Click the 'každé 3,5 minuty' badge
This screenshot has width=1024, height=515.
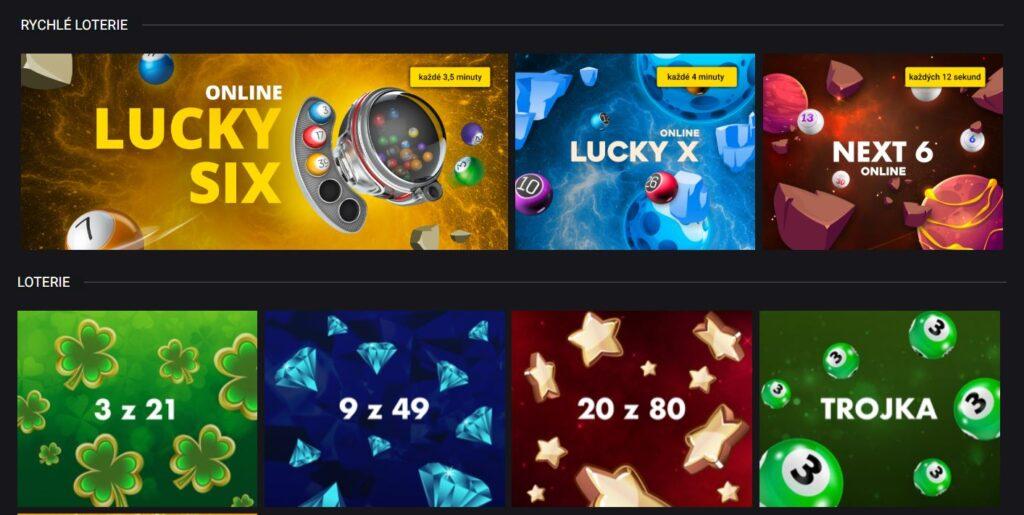[450, 77]
